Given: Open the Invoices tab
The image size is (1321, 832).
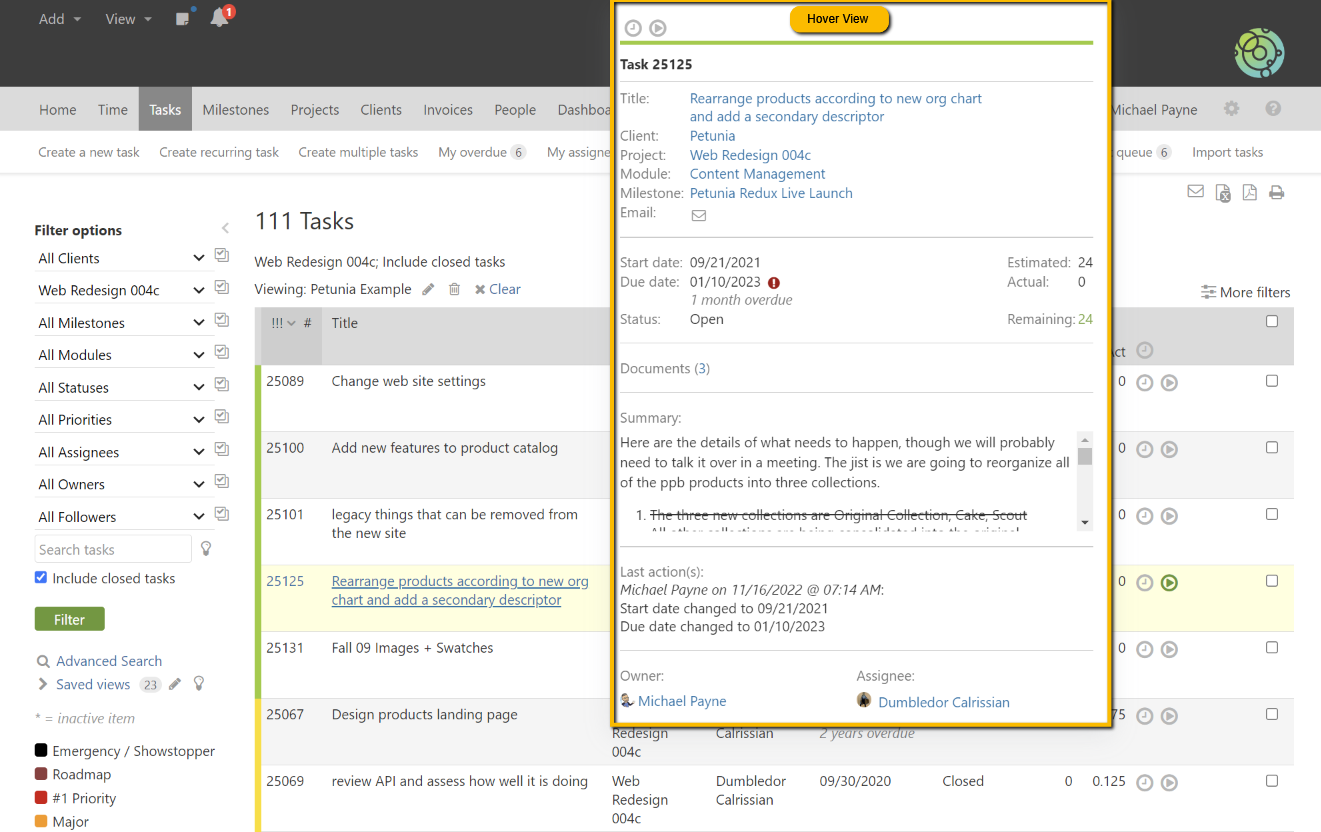Looking at the screenshot, I should [446, 110].
